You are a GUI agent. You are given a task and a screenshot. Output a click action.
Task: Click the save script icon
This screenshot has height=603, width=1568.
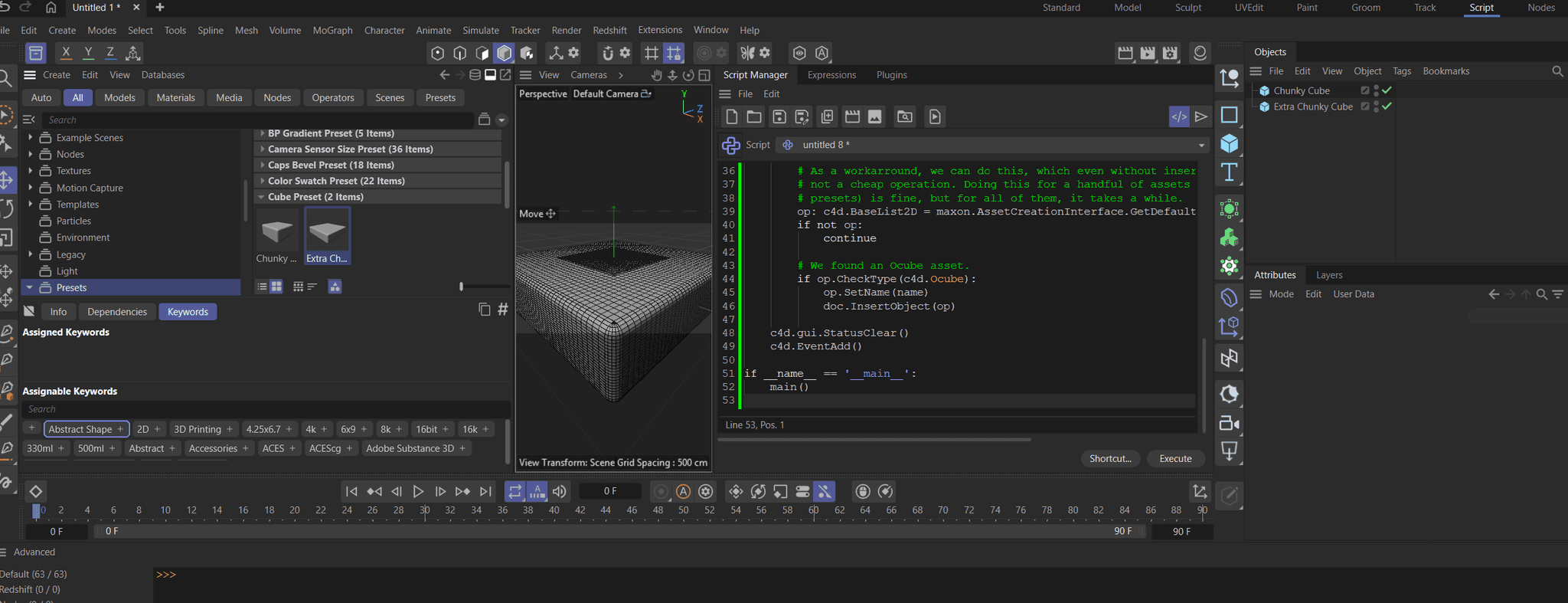(x=779, y=116)
